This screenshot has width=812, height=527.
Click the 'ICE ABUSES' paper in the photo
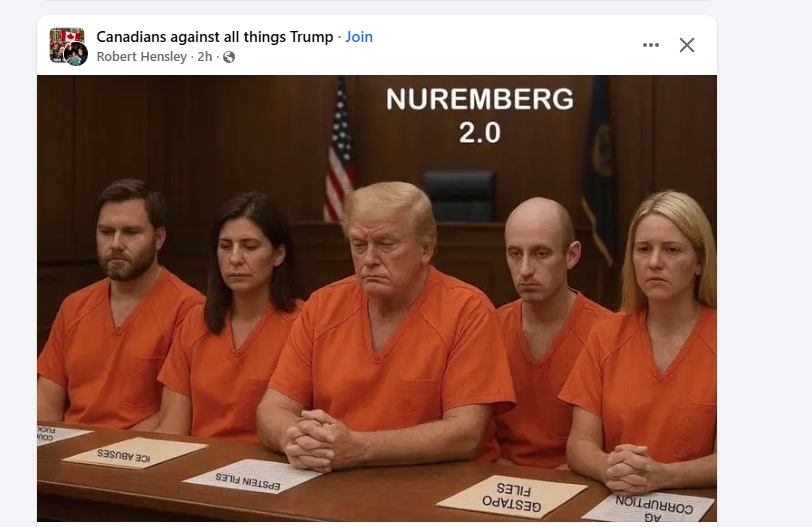[135, 453]
